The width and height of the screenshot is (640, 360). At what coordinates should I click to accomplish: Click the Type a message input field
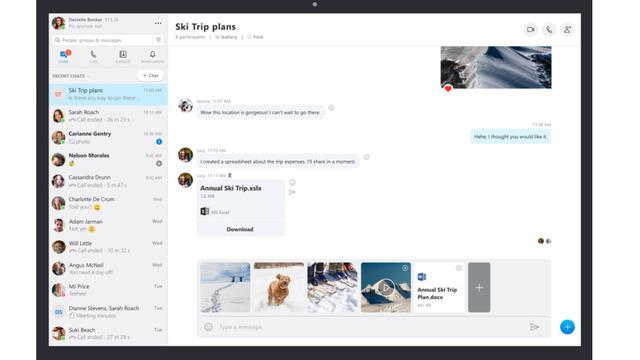(371, 327)
